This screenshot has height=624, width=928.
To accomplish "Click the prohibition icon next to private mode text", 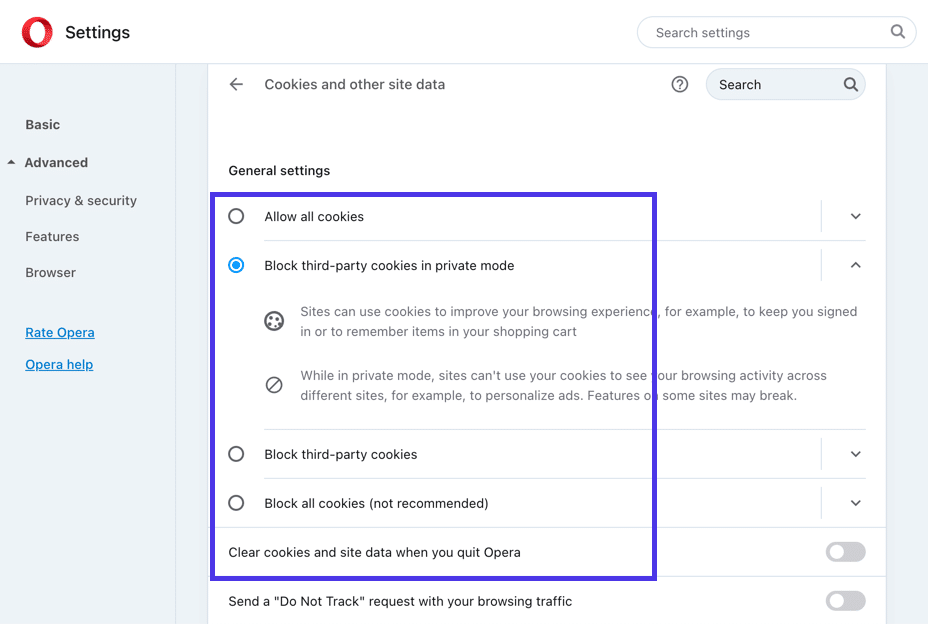I will tap(274, 384).
